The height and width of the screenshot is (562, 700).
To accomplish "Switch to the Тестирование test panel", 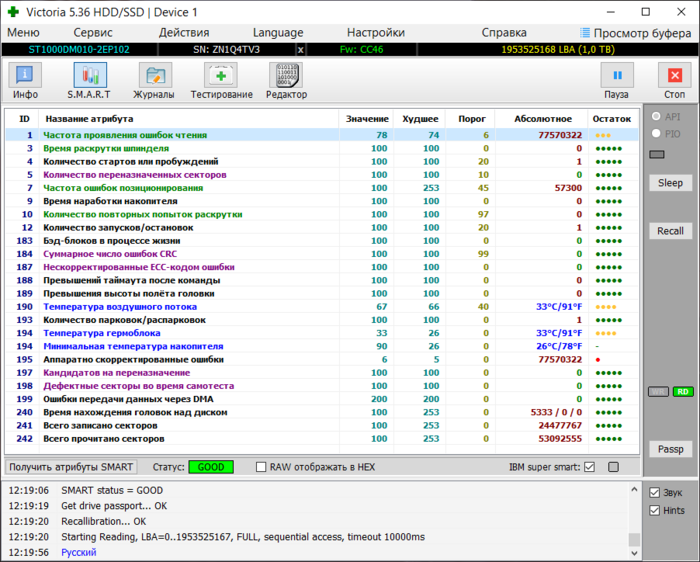I will (221, 75).
